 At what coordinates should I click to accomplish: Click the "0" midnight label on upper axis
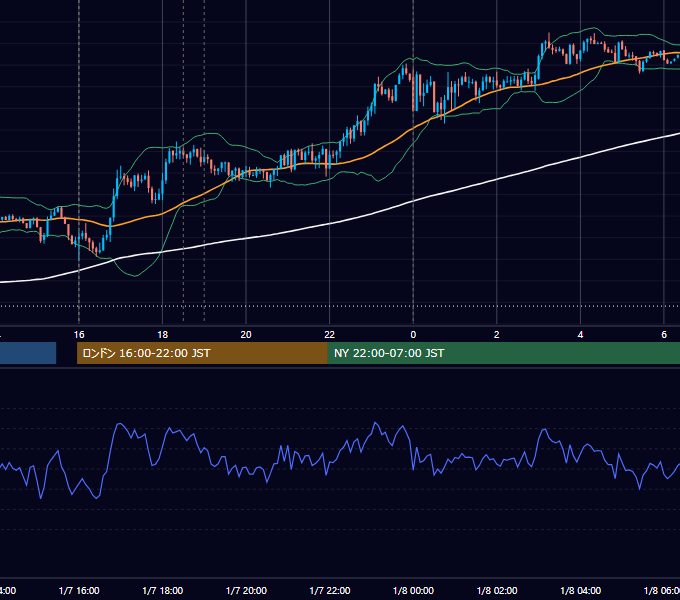413,335
